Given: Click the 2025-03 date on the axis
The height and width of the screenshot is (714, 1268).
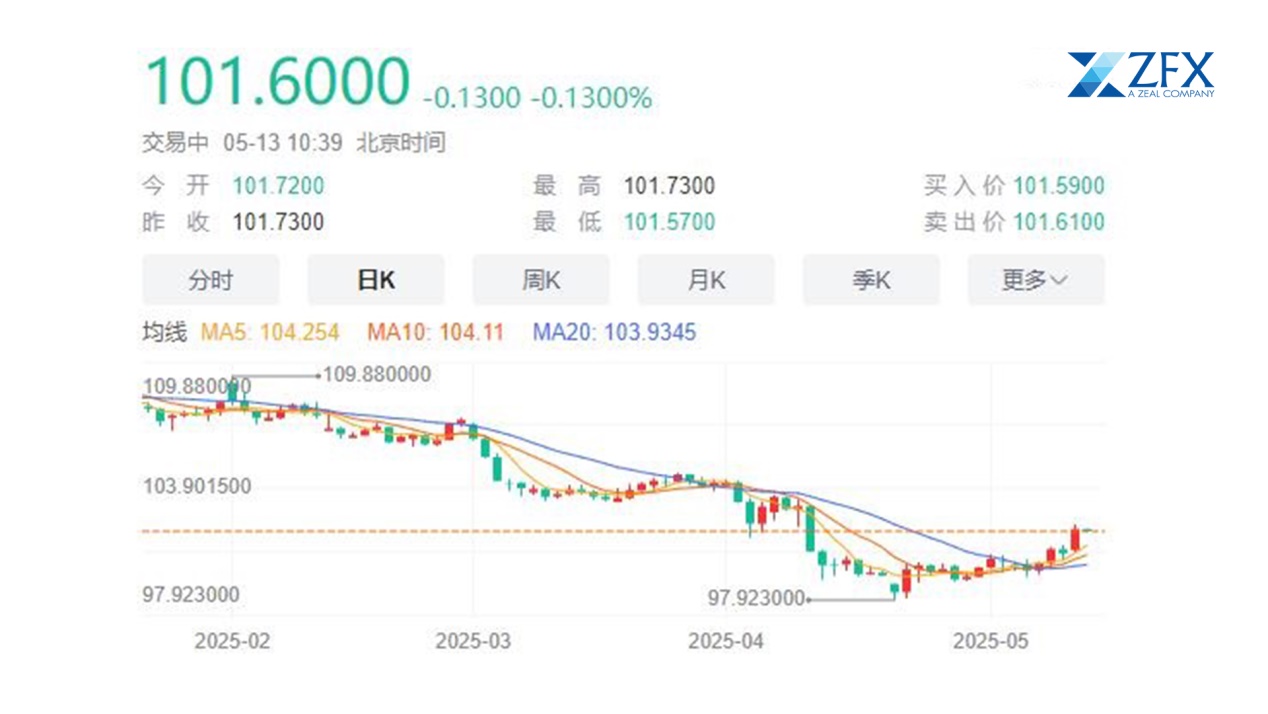Looking at the screenshot, I should tap(473, 641).
